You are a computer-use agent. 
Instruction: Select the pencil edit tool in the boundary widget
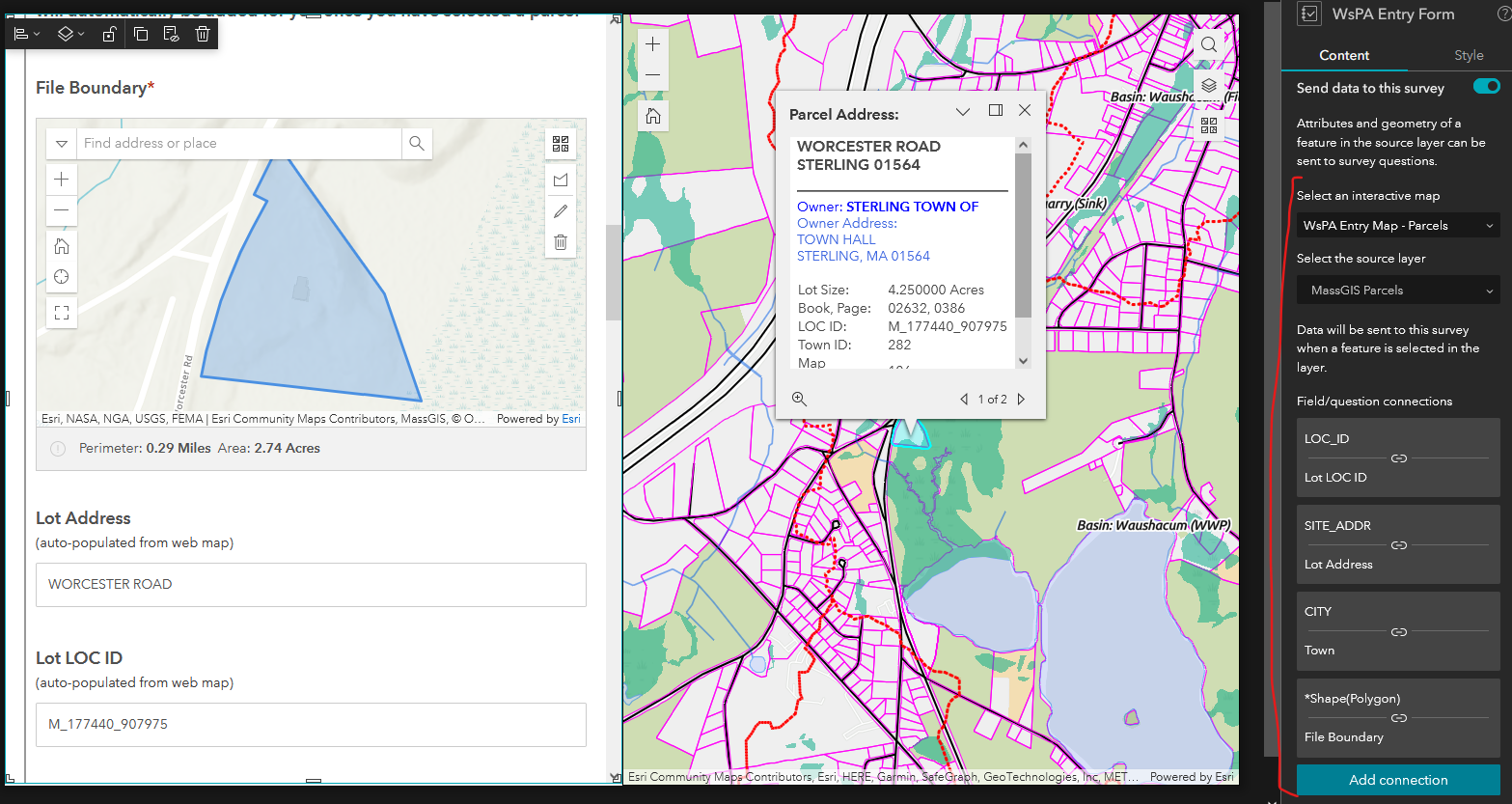(560, 210)
